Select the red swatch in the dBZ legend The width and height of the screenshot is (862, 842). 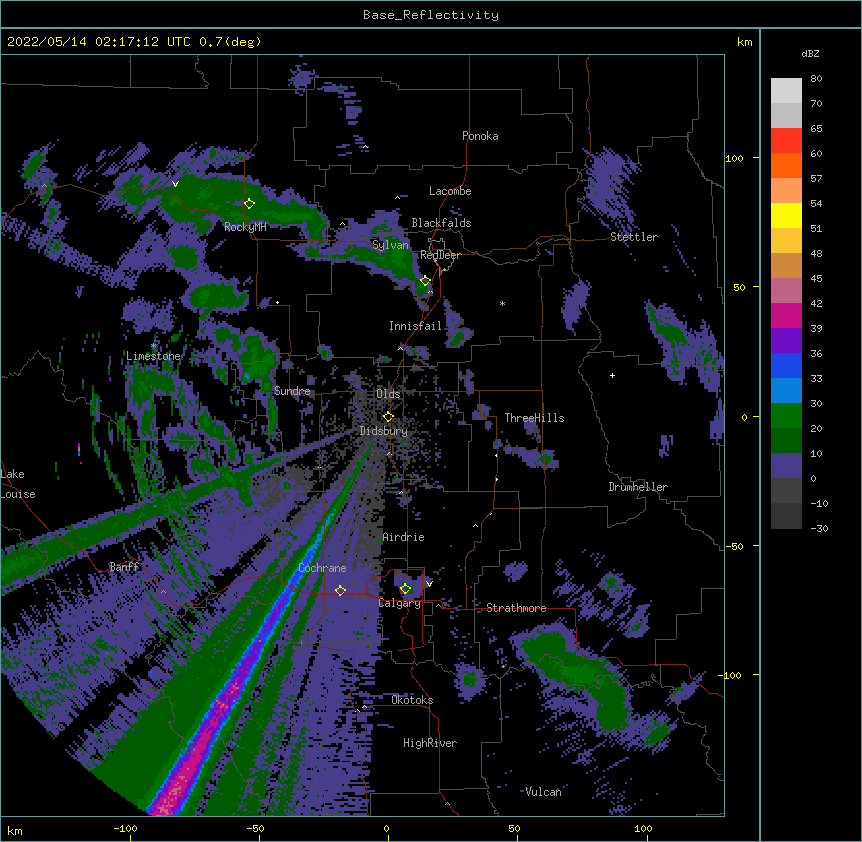pos(786,141)
